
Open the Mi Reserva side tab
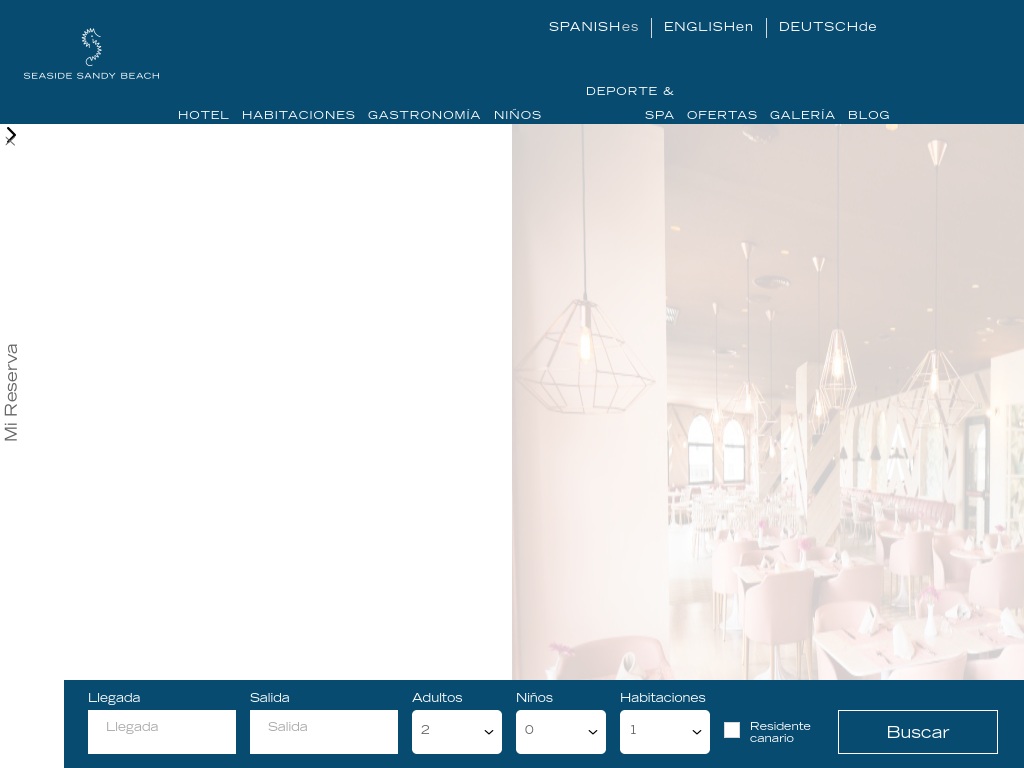[x=12, y=392]
